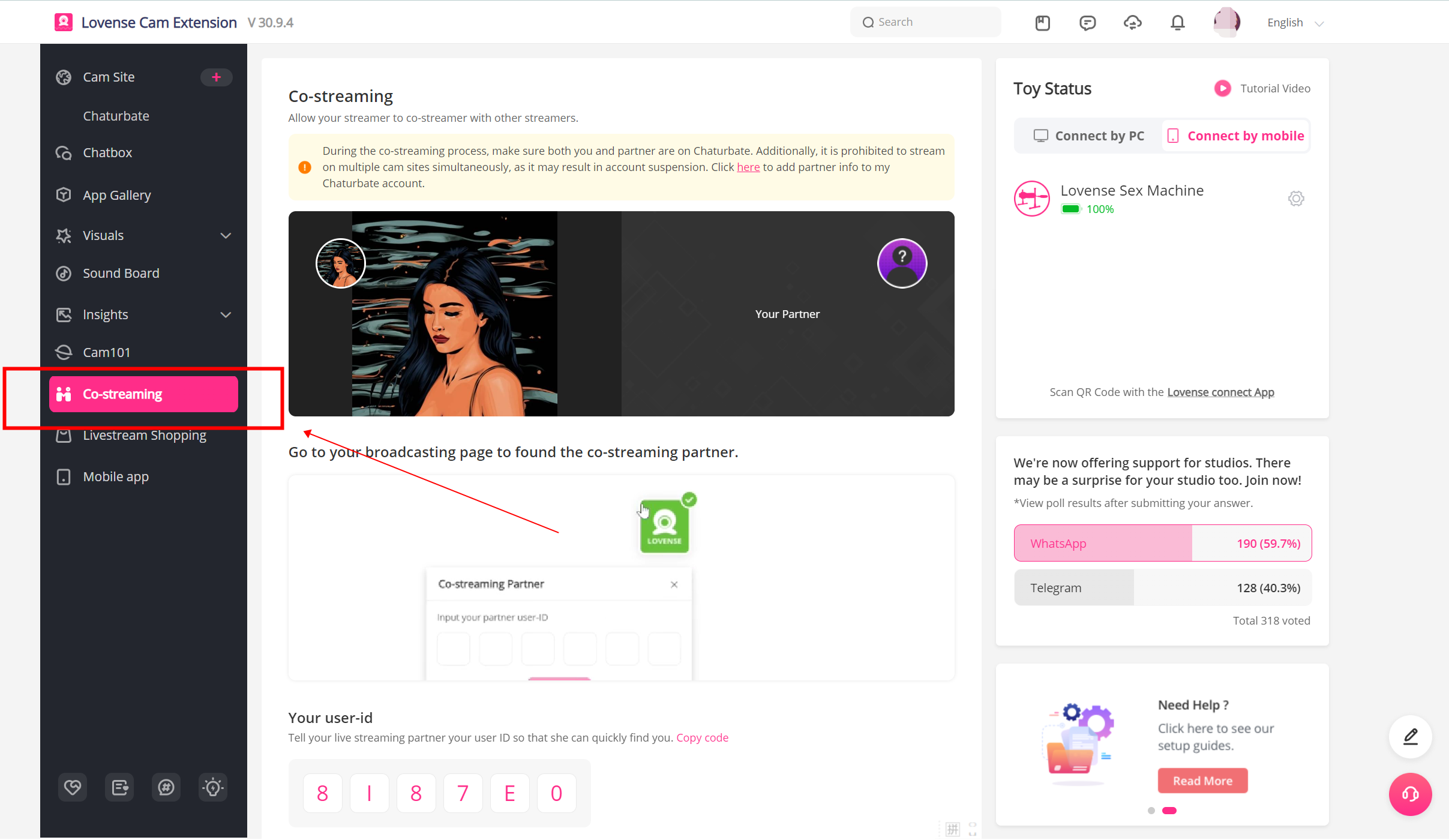Open Livestream Shopping page

(145, 435)
